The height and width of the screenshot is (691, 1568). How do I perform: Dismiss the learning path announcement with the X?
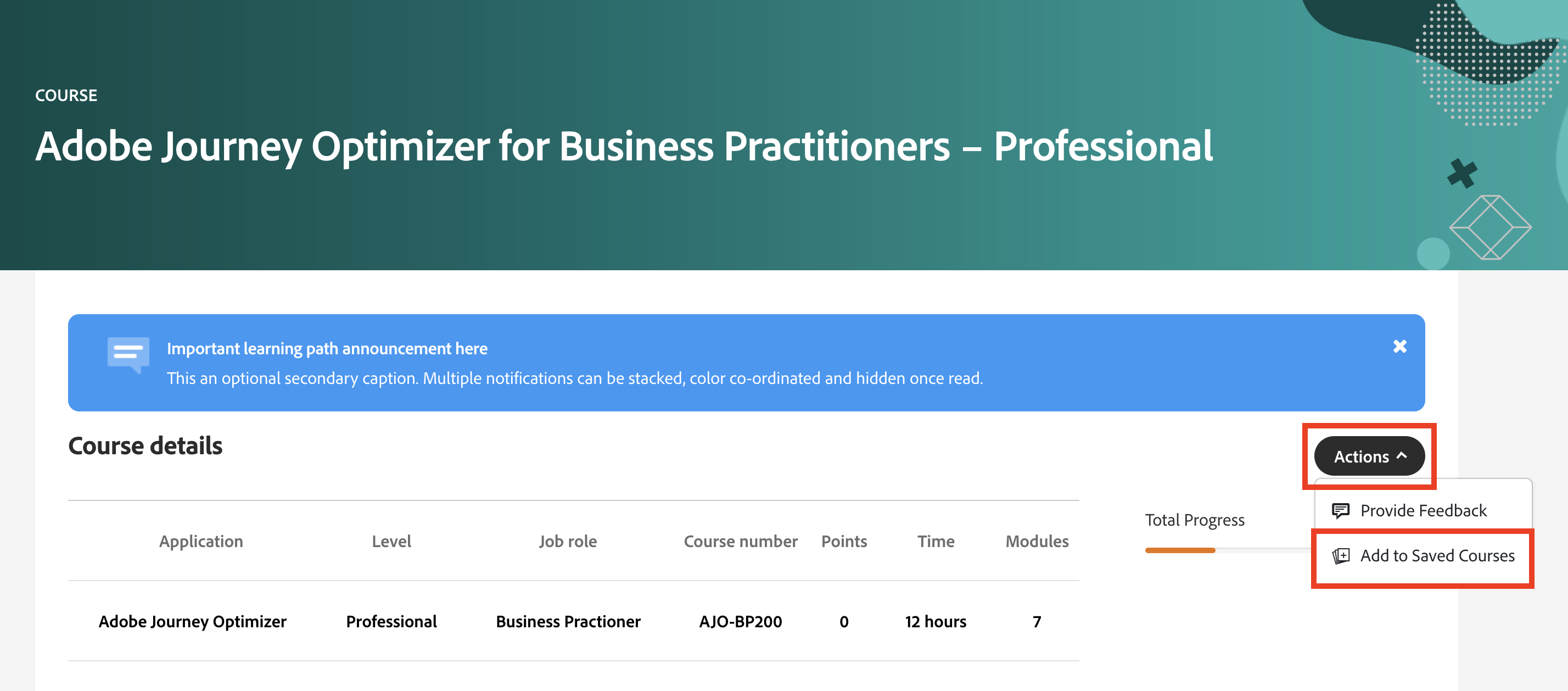1400,347
